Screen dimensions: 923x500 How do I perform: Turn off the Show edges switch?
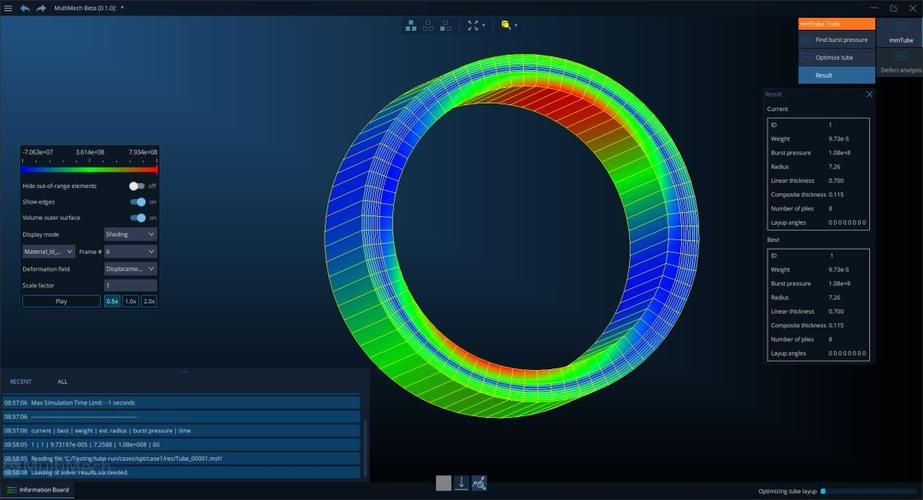click(x=138, y=202)
